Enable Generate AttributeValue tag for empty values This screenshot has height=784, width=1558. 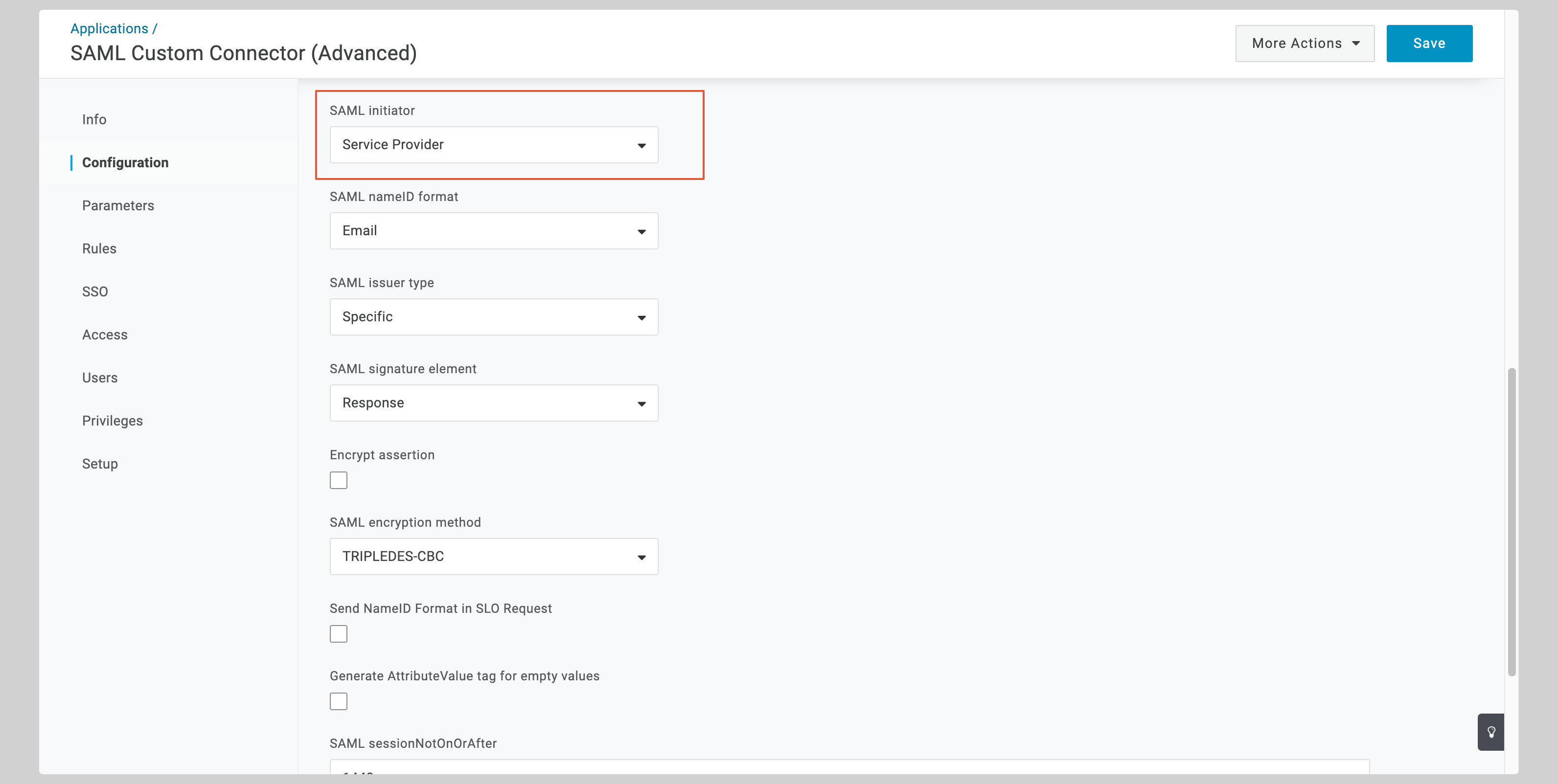point(339,700)
